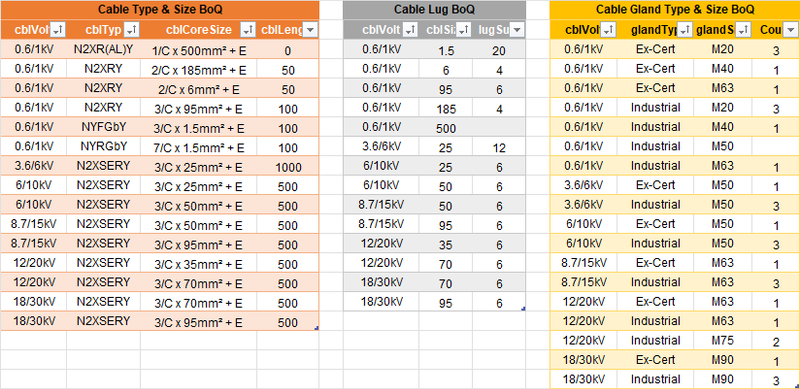Screen dimensions: 800x389
Task: Open the cblTyp column filter dropdown
Action: [132, 31]
